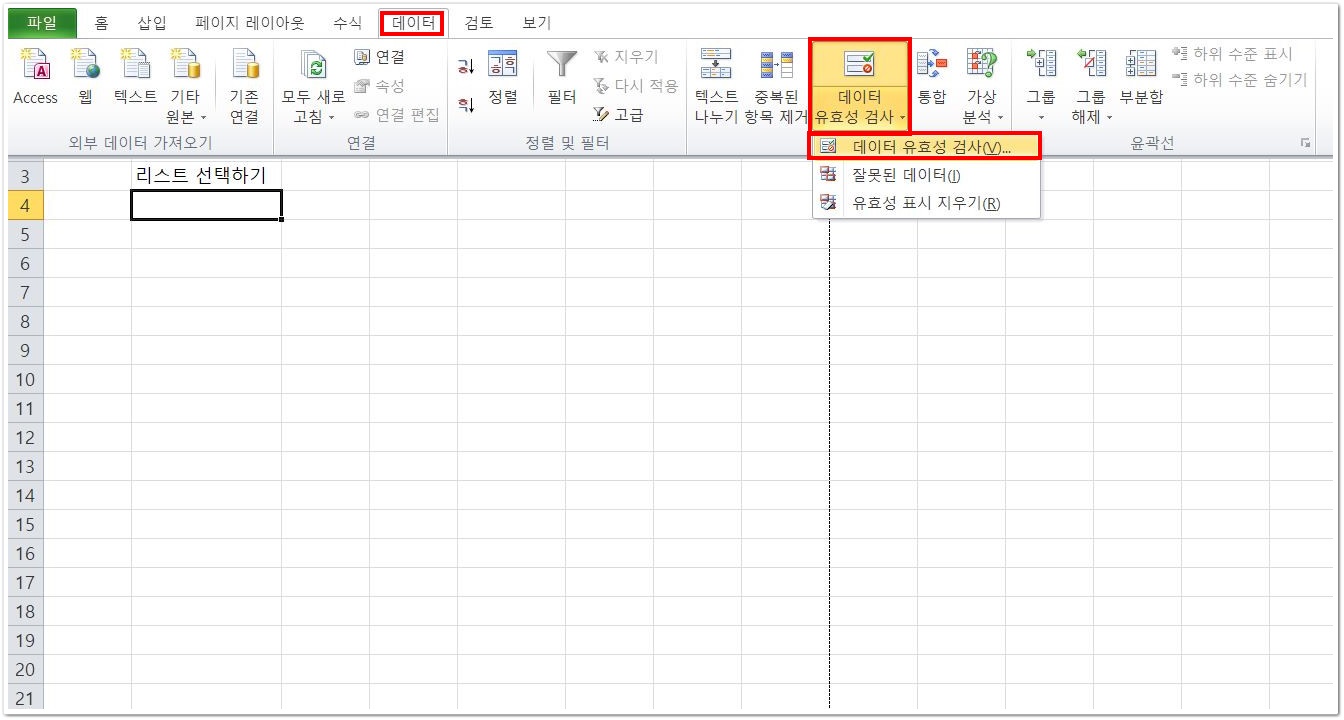1344x720 pixels.
Task: Open the 그룹 dropdown
Action: 1041,87
